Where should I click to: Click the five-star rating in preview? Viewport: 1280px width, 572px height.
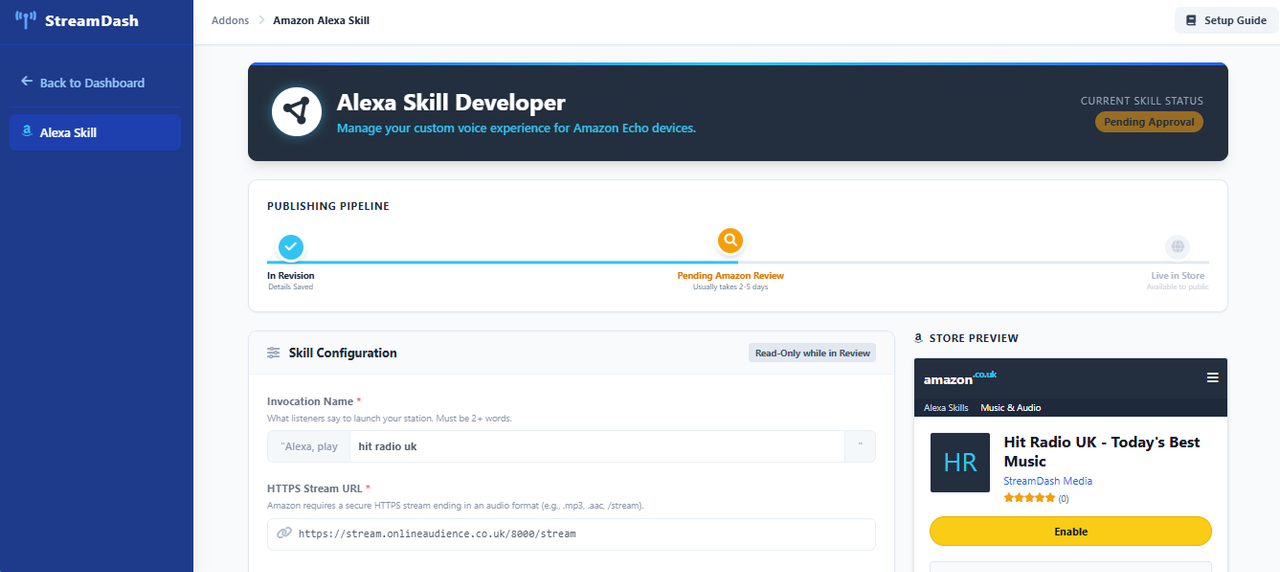point(1029,497)
